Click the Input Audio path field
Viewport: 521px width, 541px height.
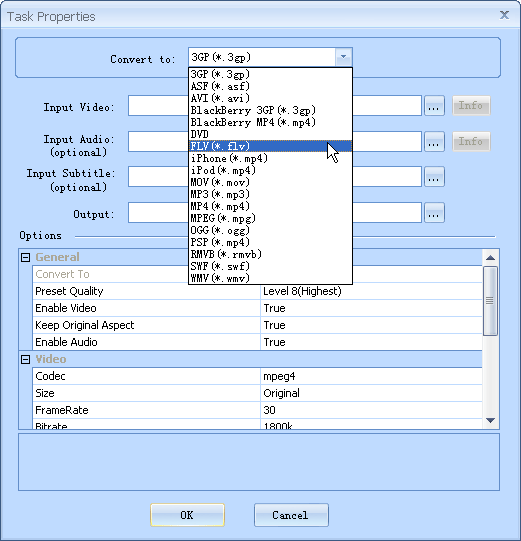pyautogui.click(x=275, y=141)
